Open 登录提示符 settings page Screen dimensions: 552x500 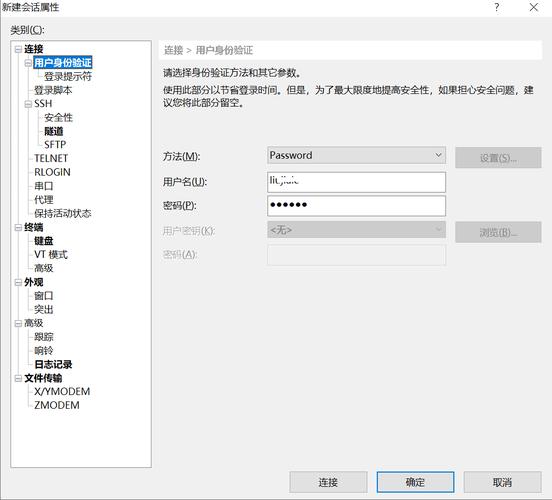pos(68,76)
